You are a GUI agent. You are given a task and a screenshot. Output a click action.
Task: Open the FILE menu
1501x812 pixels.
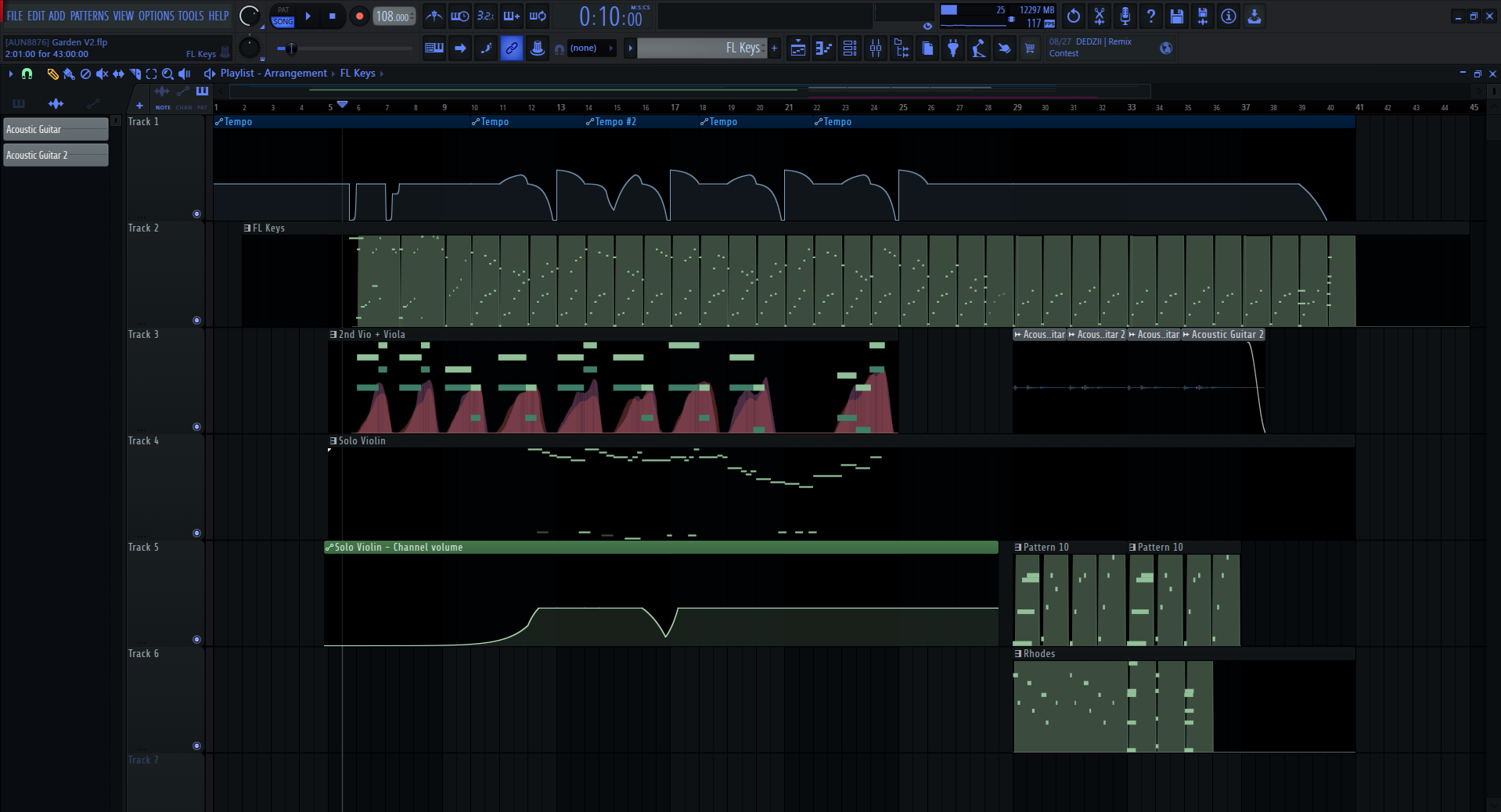click(15, 16)
